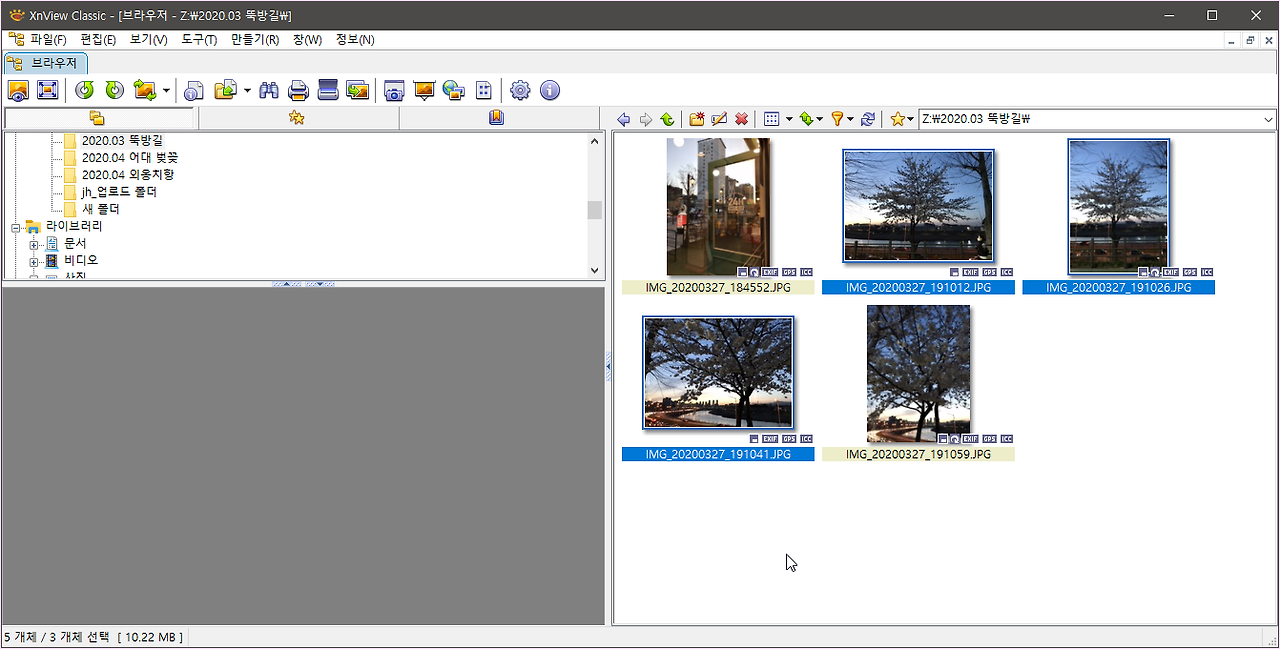Click the folder tree scroll-down arrow
Viewport: 1280px width, 649px height.
595,270
